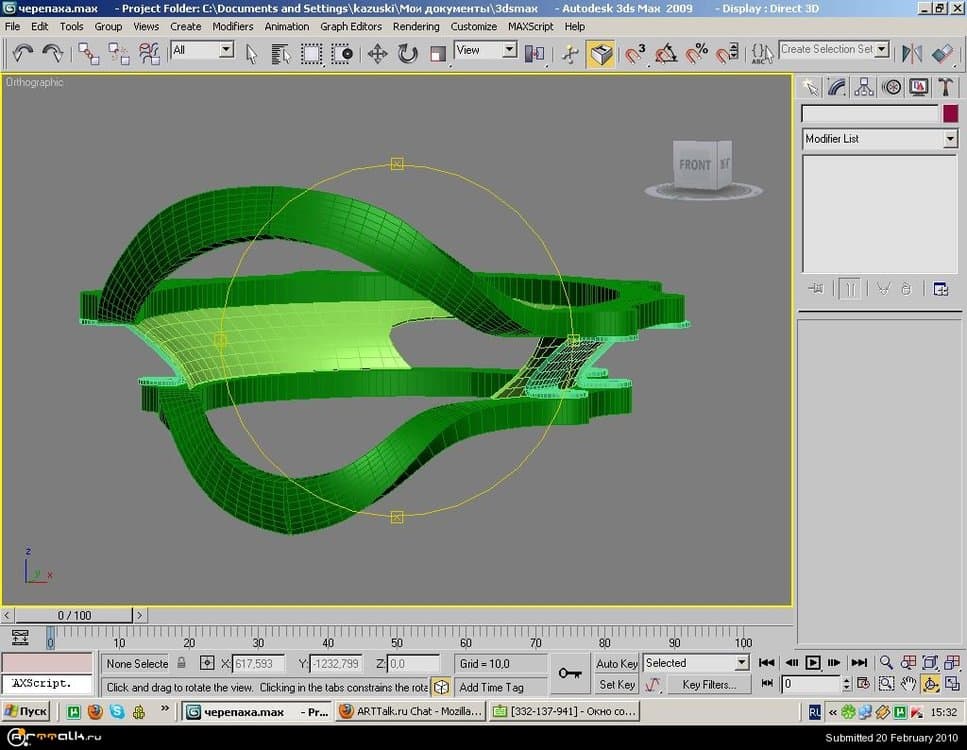This screenshot has width=967, height=750.
Task: Open the 'View' reference coordinate dropdown
Action: tap(485, 50)
